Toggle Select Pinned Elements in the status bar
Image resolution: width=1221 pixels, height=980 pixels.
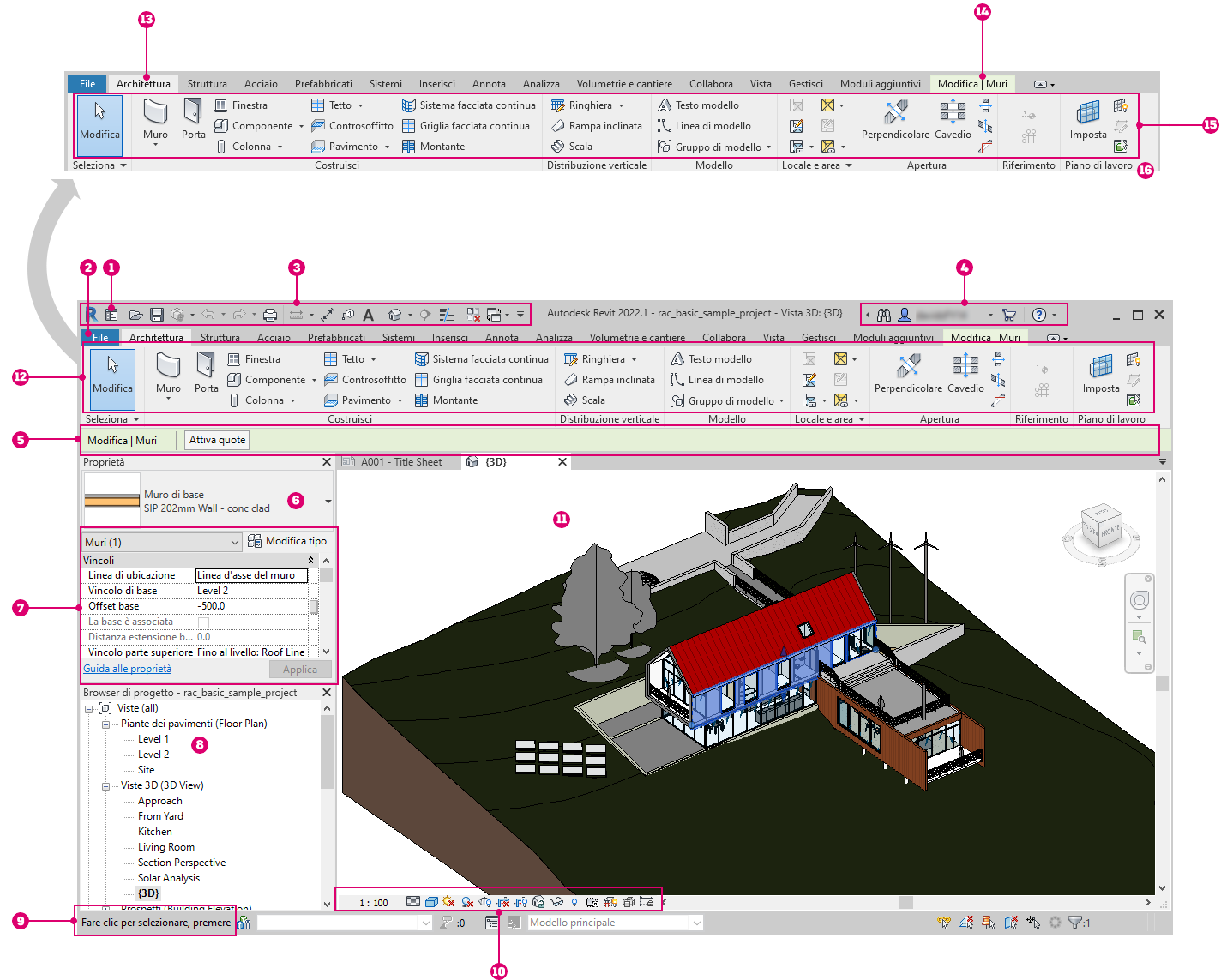tap(989, 923)
